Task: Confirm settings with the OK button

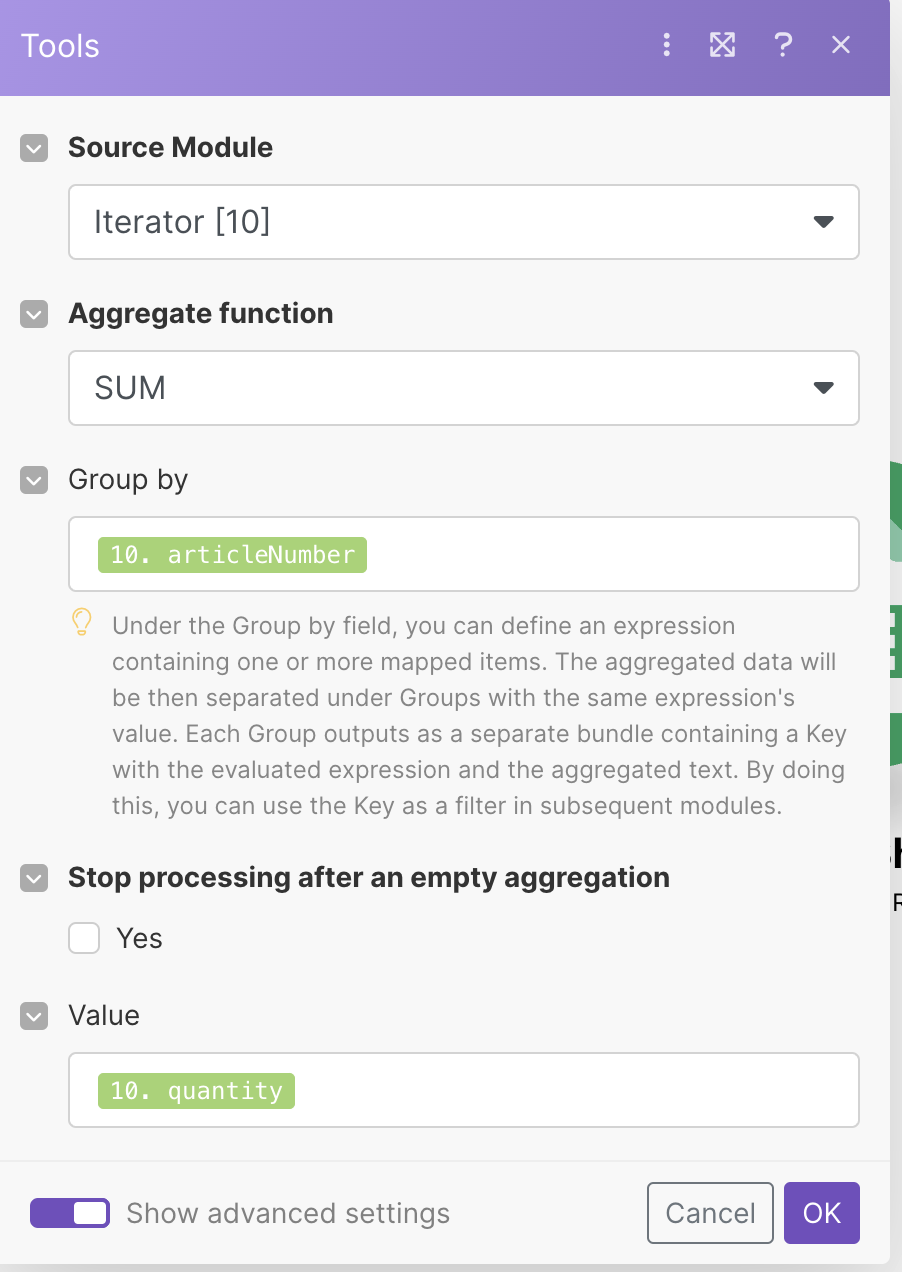Action: [x=822, y=1213]
